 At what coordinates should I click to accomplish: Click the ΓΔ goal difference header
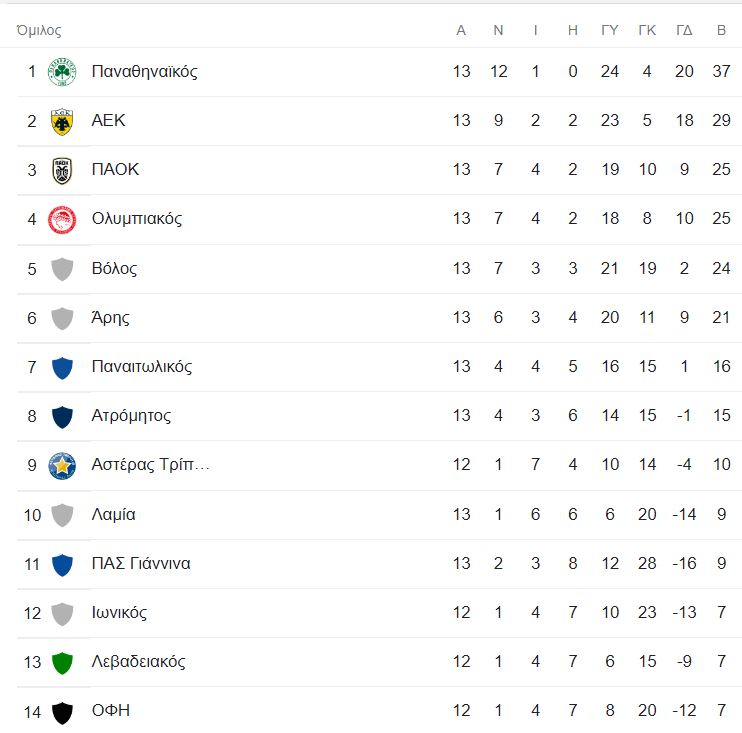(x=684, y=30)
